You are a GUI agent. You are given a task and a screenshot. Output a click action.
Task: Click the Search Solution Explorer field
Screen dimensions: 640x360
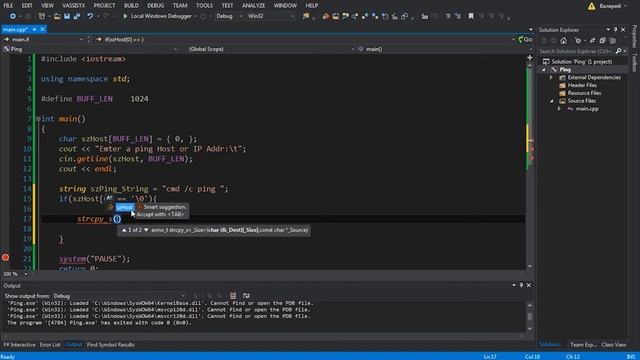click(576, 51)
